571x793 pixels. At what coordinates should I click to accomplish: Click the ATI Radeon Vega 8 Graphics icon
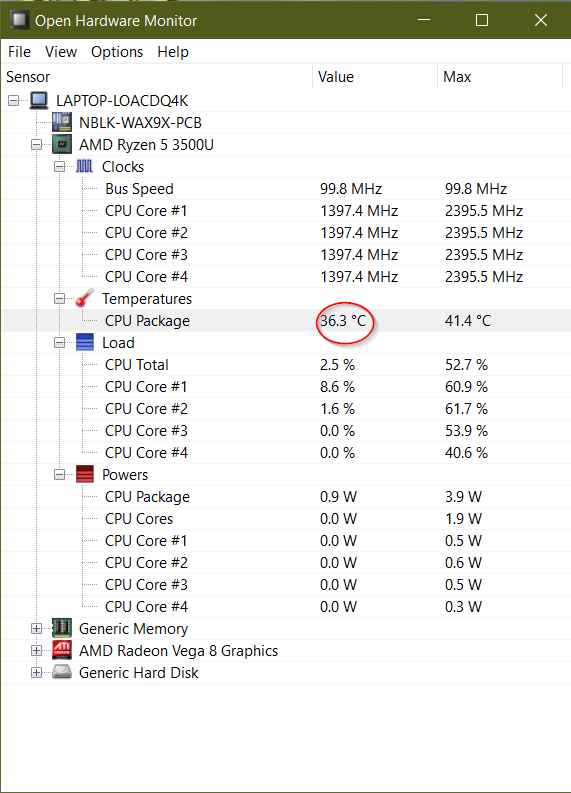[62, 650]
